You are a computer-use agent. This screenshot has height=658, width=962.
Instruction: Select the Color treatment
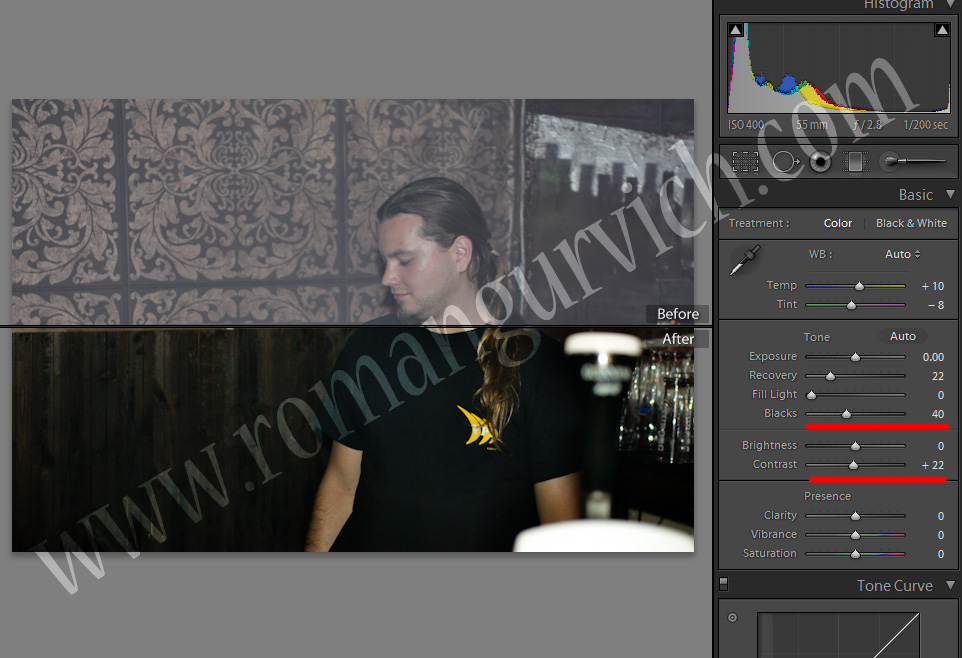point(837,223)
